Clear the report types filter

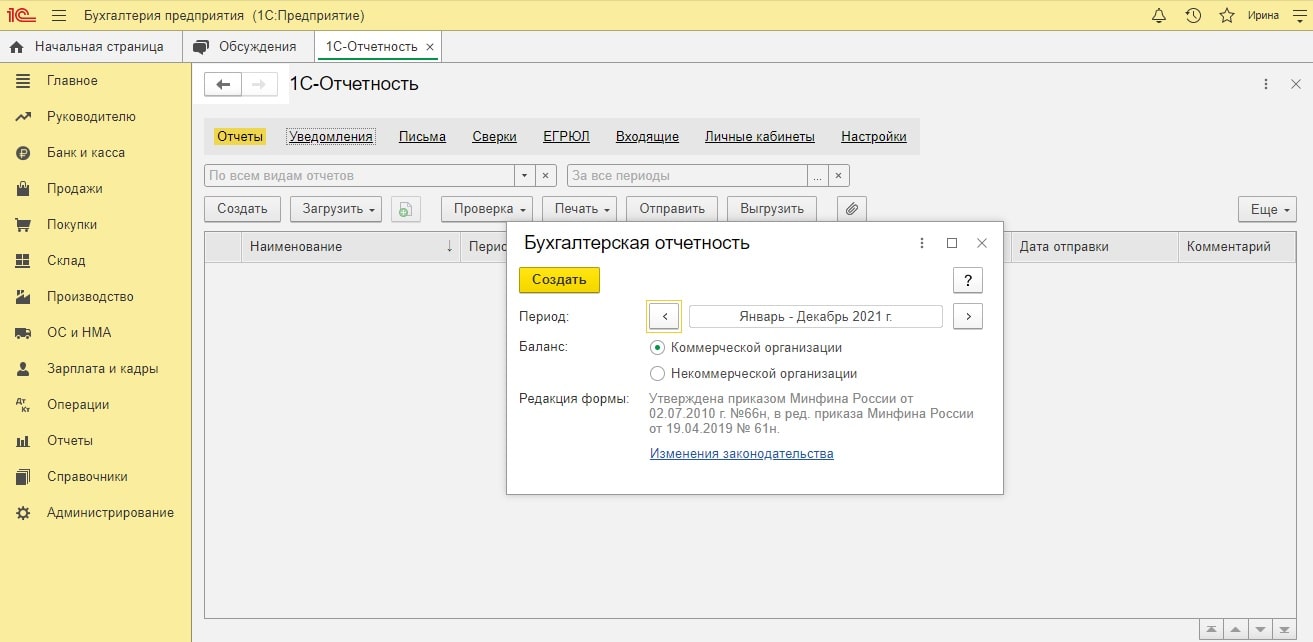point(546,176)
